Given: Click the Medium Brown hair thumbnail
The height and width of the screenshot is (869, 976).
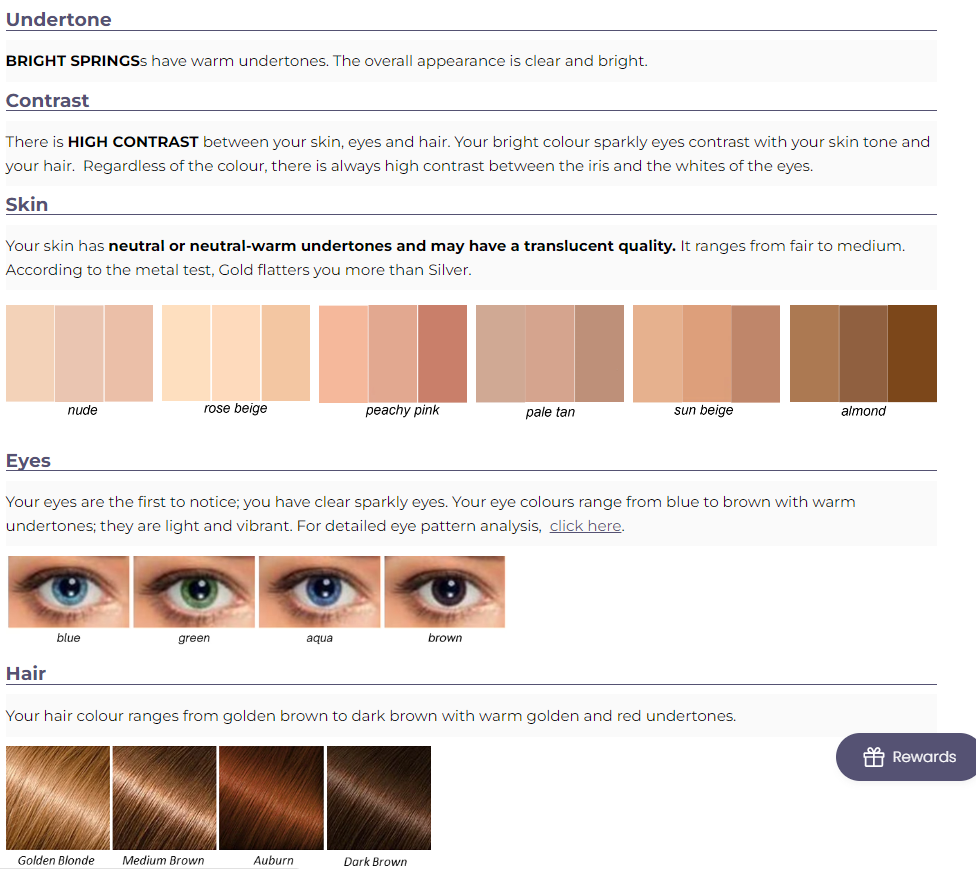Looking at the screenshot, I should (164, 798).
